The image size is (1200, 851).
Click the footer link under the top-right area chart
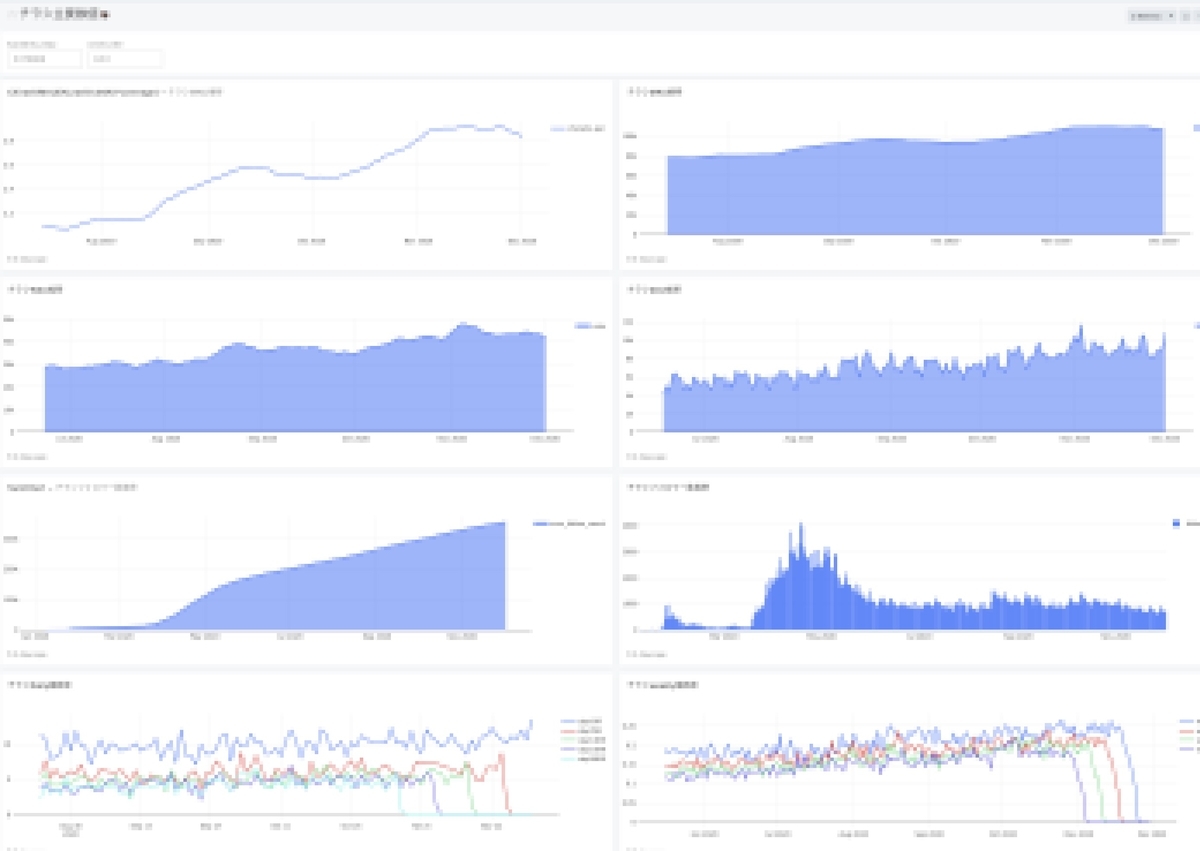646,259
